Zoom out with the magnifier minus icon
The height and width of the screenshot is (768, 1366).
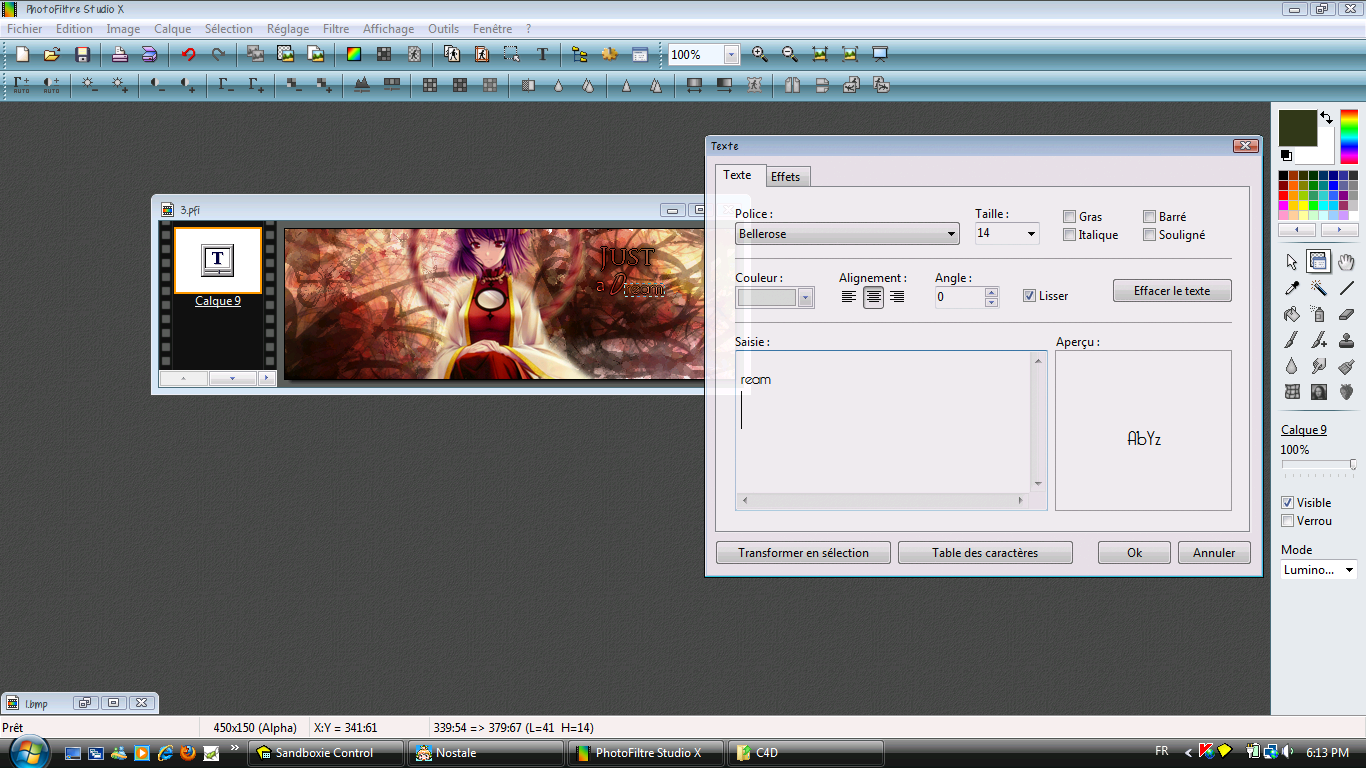click(790, 55)
